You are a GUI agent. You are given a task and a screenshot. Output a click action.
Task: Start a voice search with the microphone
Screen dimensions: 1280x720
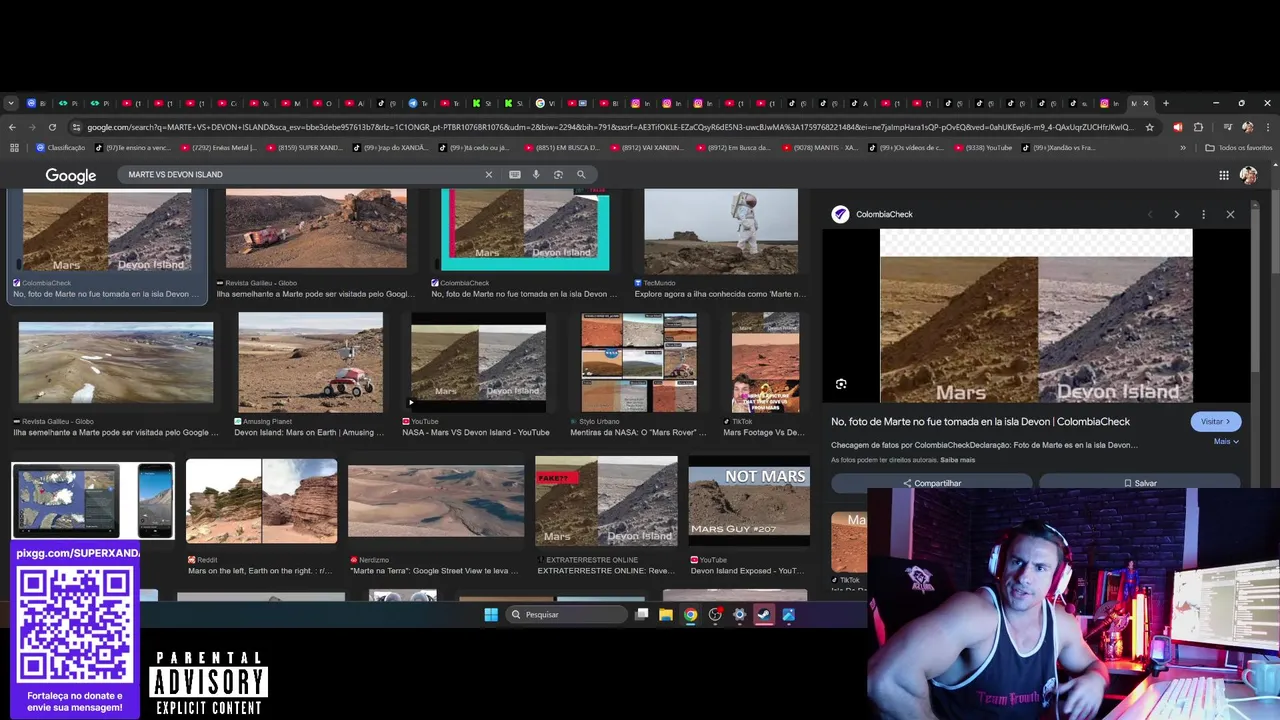[536, 174]
